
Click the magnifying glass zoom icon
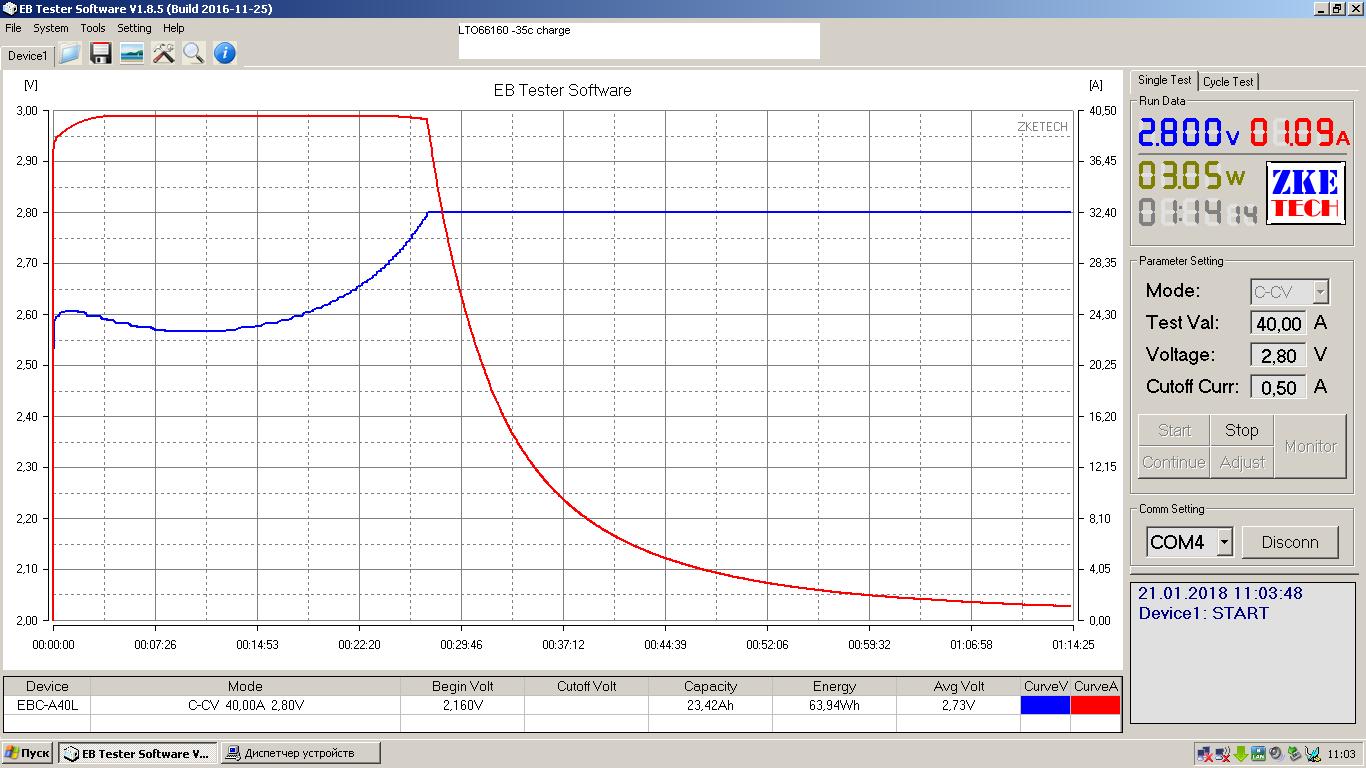click(x=193, y=53)
